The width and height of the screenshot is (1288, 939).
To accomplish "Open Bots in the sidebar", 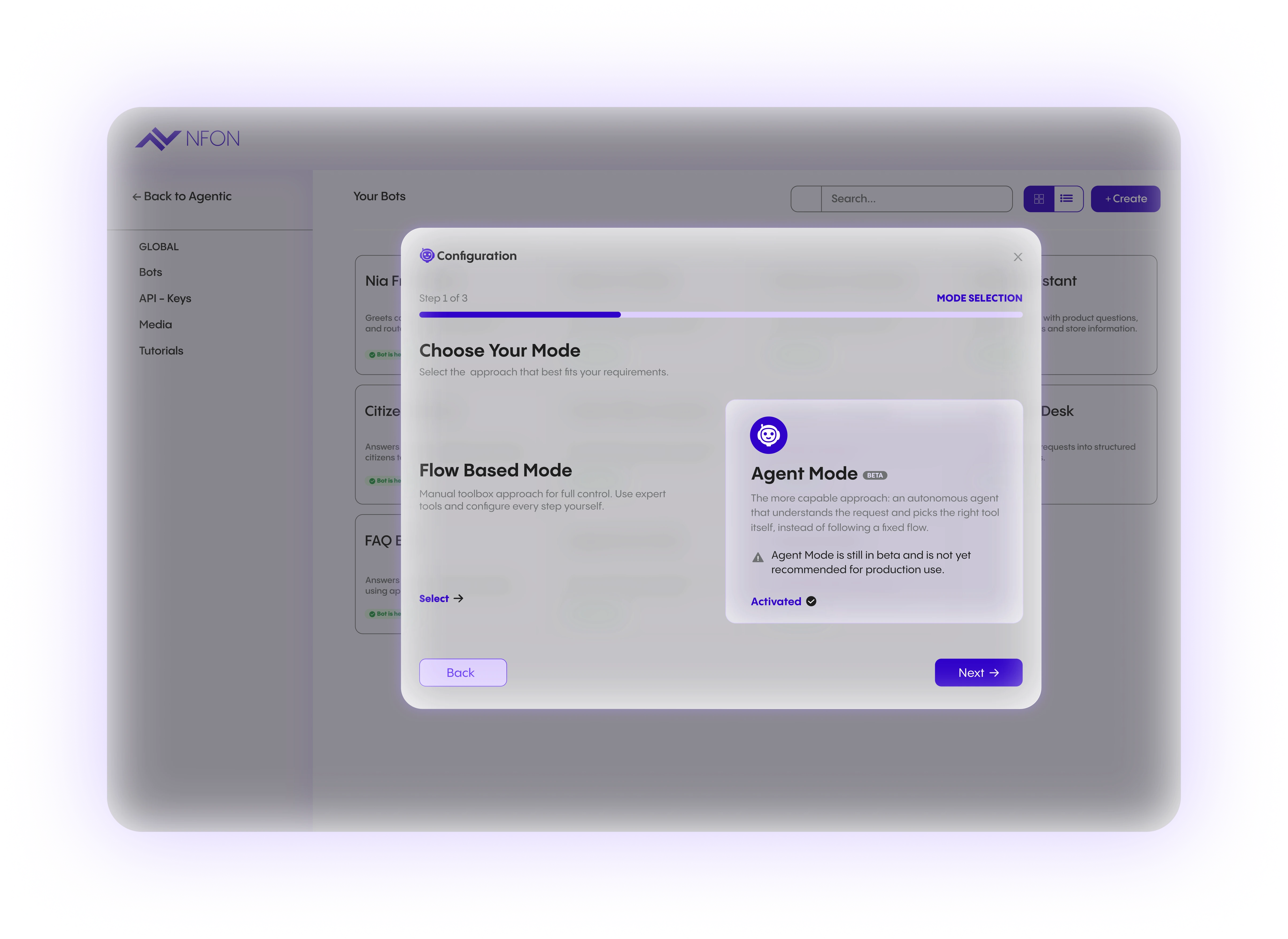I will click(151, 272).
